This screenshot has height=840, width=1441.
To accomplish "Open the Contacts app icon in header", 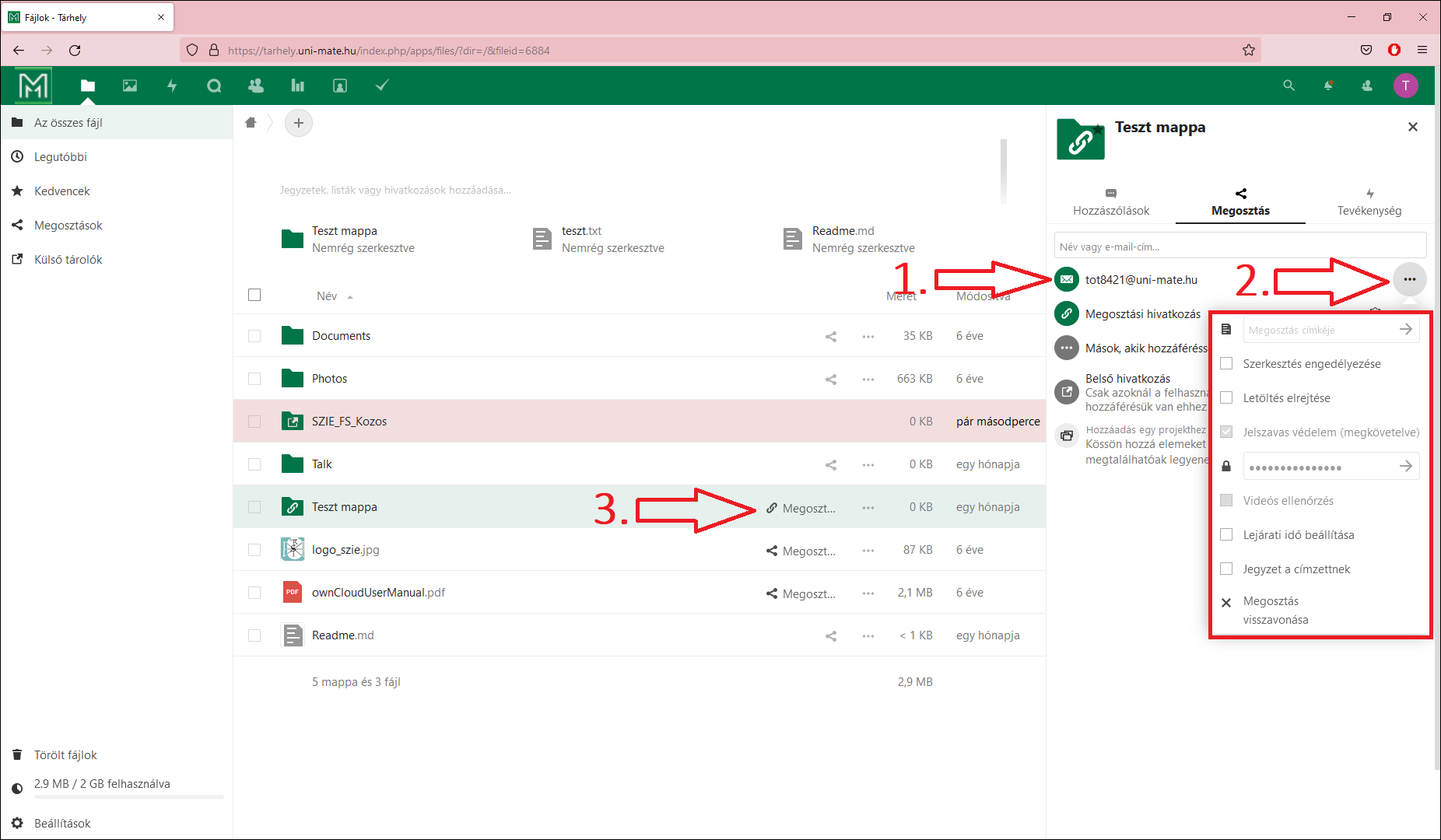I will pos(255,86).
